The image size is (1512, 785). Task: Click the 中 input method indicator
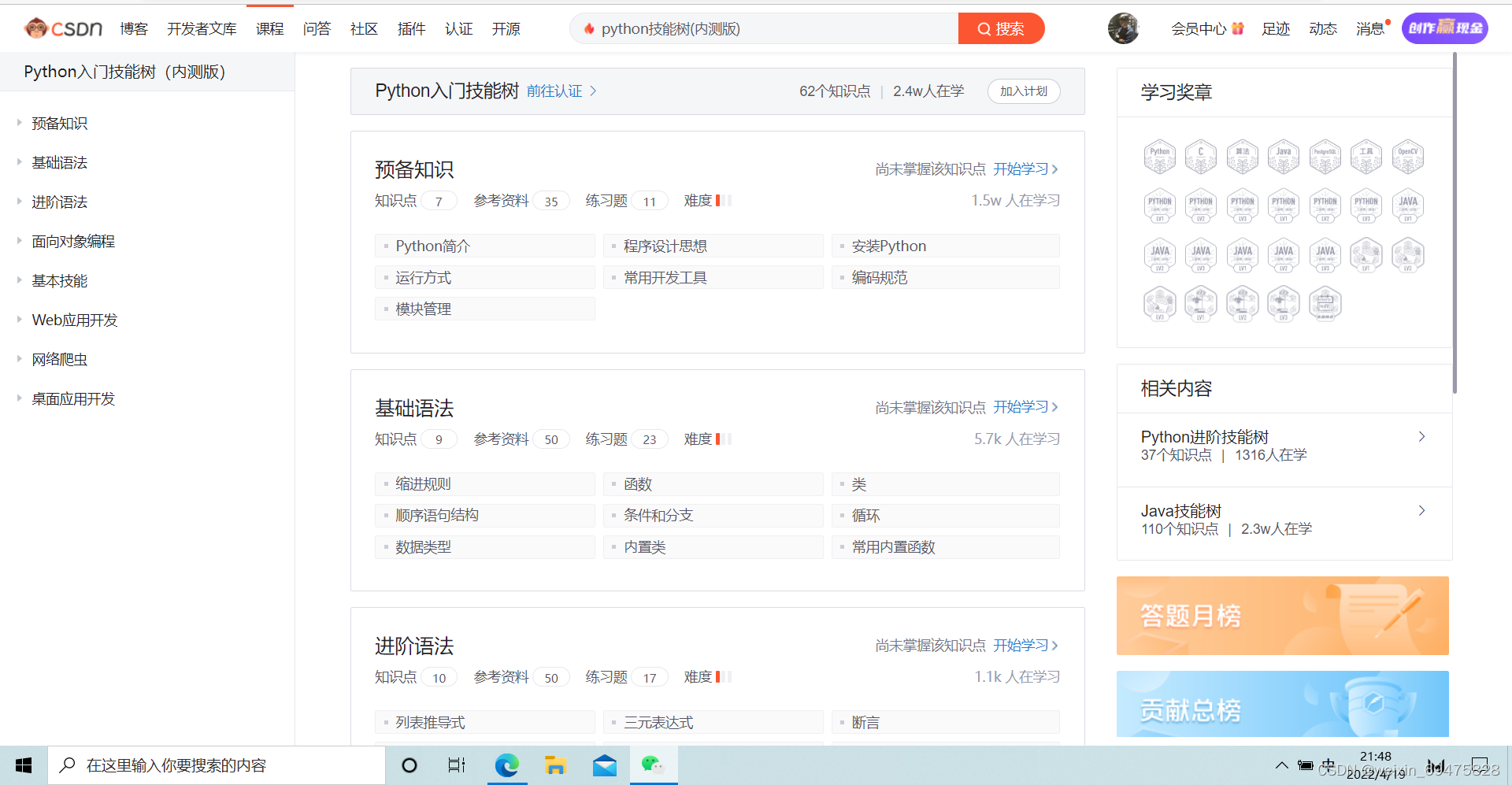pyautogui.click(x=1329, y=765)
